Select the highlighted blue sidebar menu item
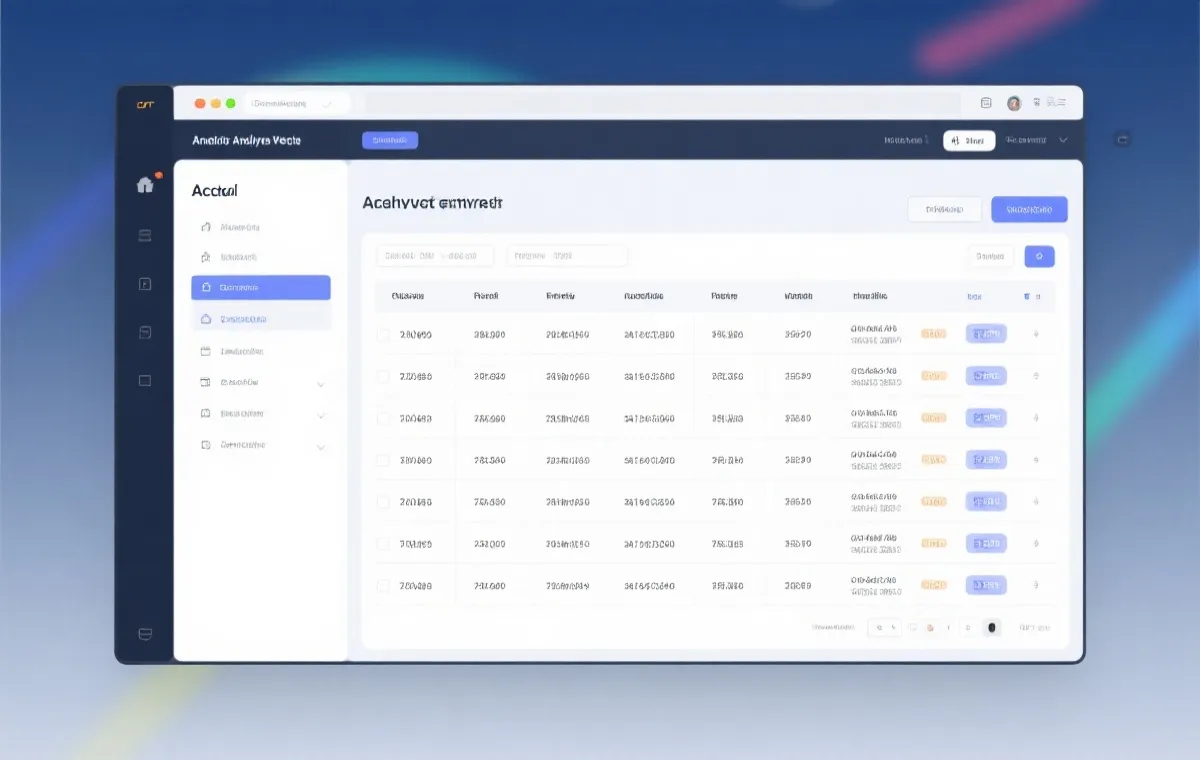This screenshot has height=760, width=1200. [261, 288]
